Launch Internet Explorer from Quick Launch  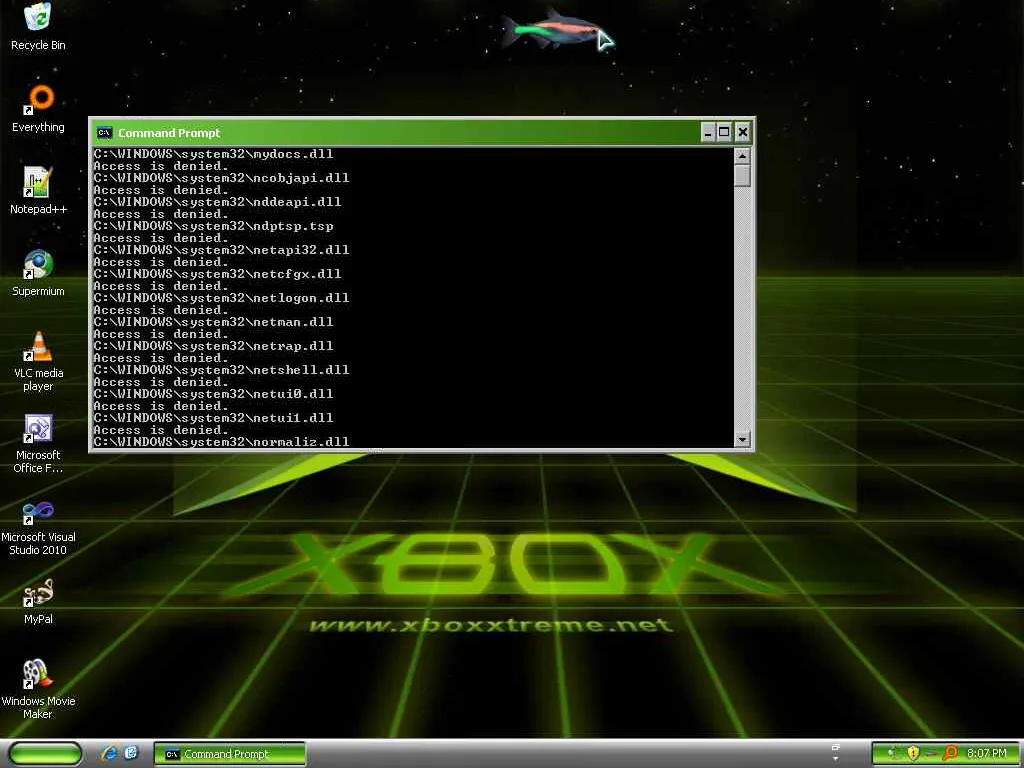pos(110,754)
